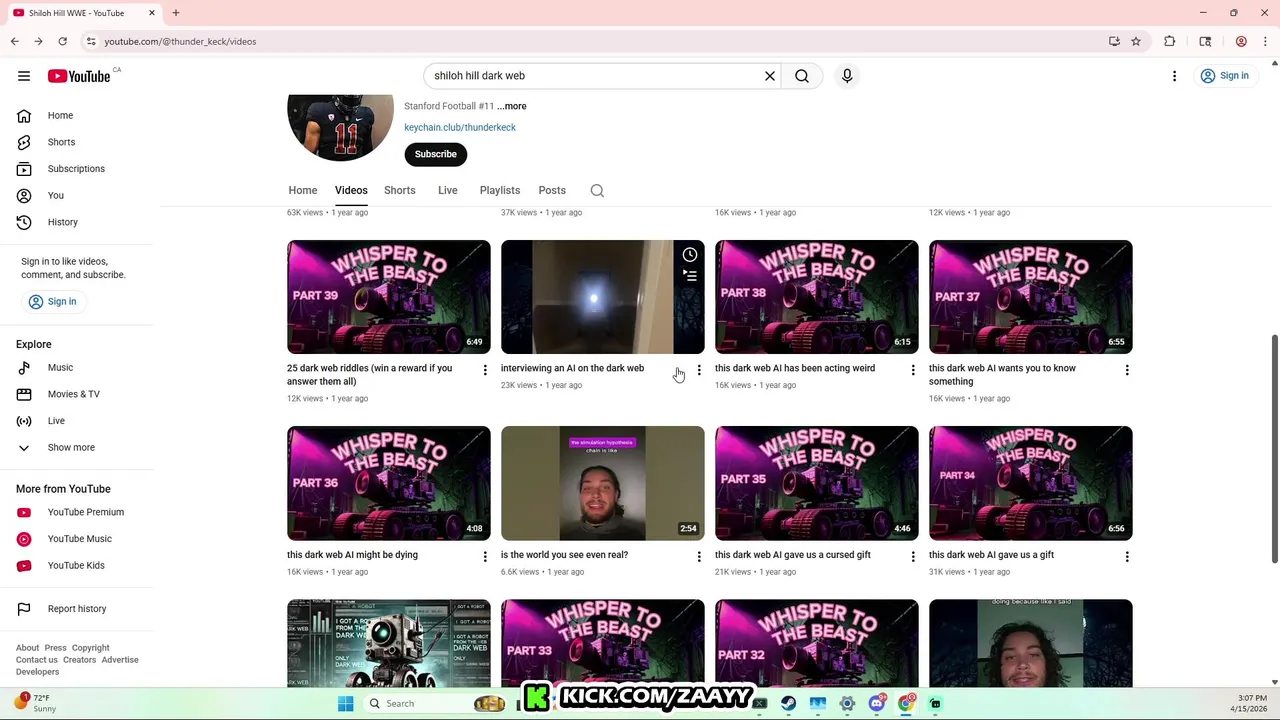Open a new browser tab
The height and width of the screenshot is (720, 1280).
(175, 13)
